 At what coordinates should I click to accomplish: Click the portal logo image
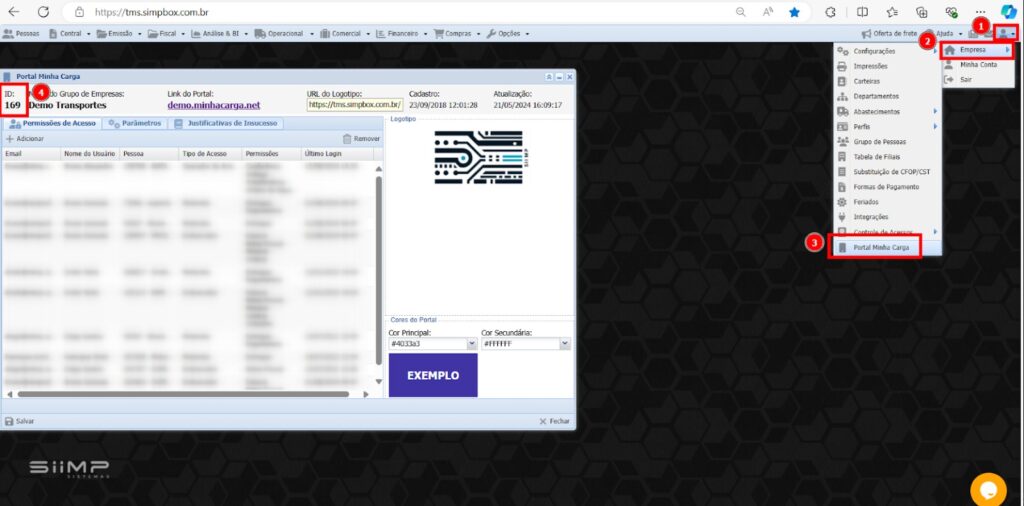[x=480, y=157]
